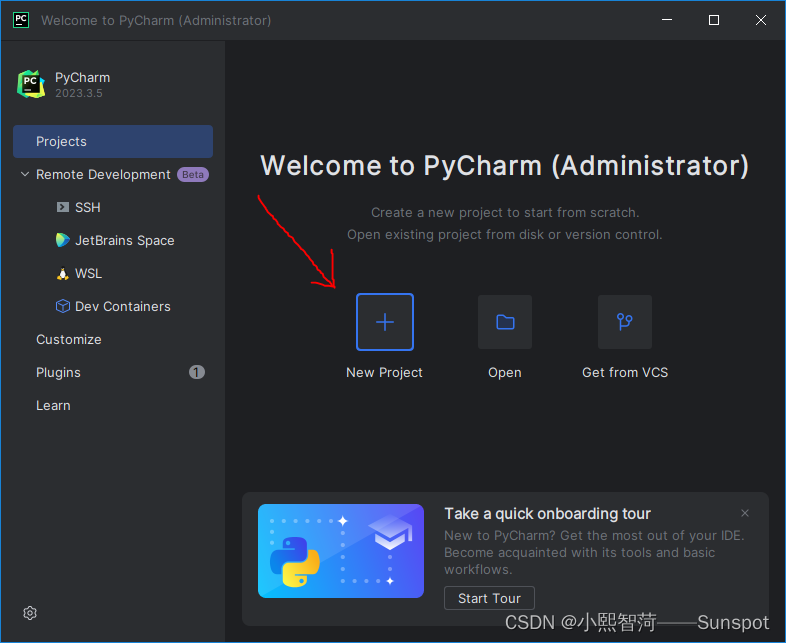Collapse the Remote Development section
The width and height of the screenshot is (786, 643).
pyautogui.click(x=25, y=174)
